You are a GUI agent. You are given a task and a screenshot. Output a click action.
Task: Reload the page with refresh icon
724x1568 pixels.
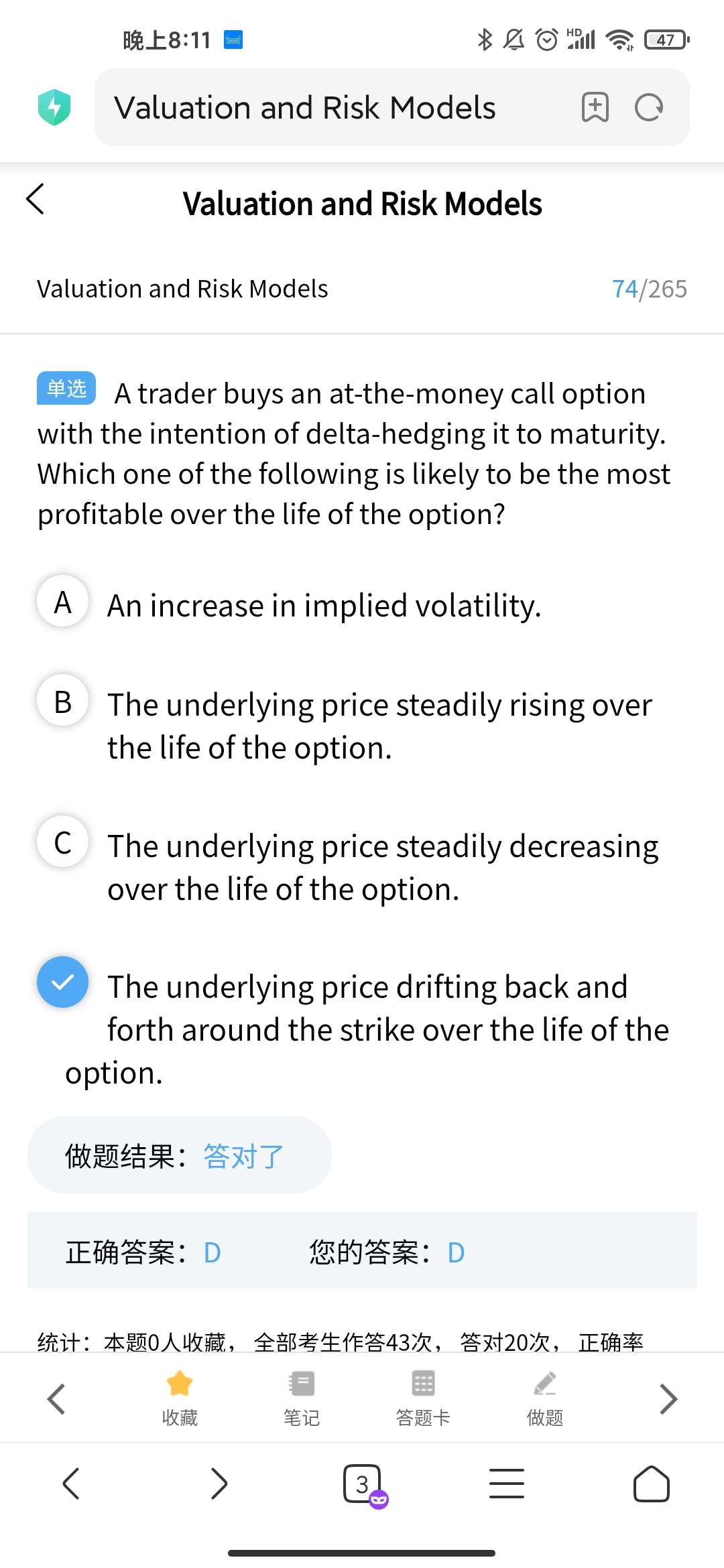point(648,107)
